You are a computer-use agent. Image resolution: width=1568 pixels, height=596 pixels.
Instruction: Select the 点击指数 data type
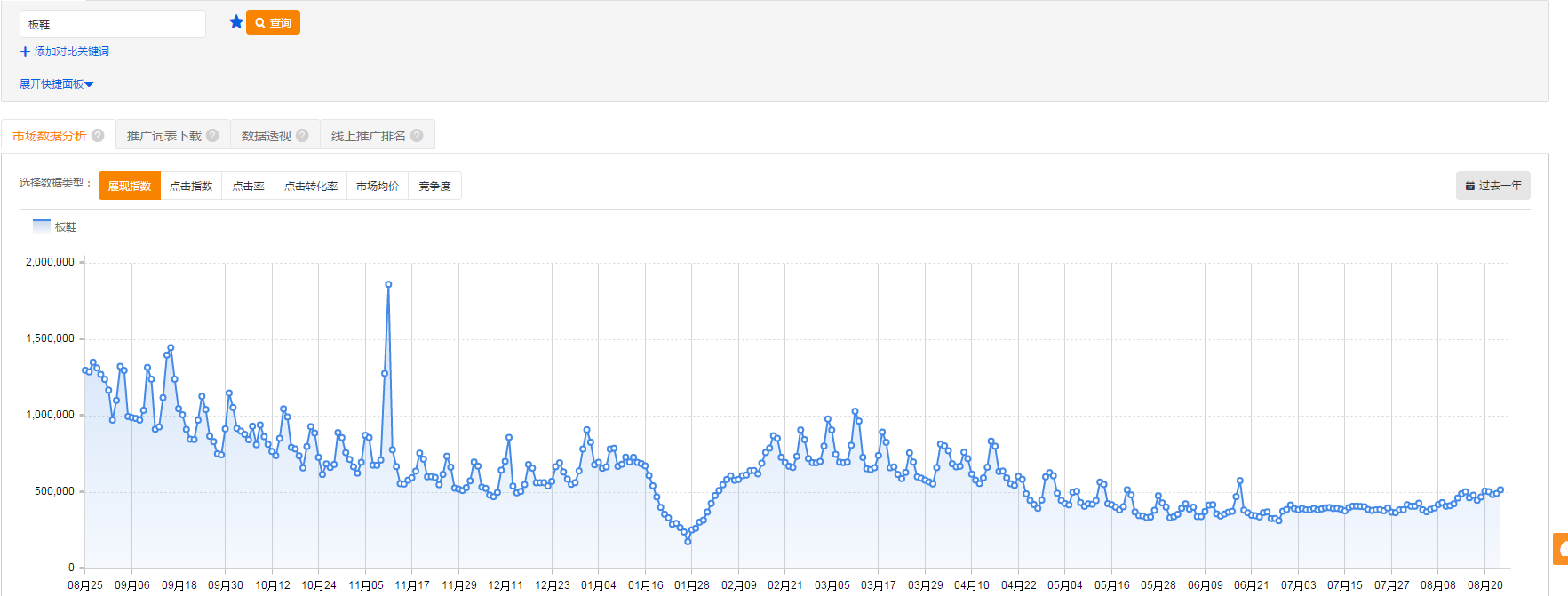click(x=191, y=186)
